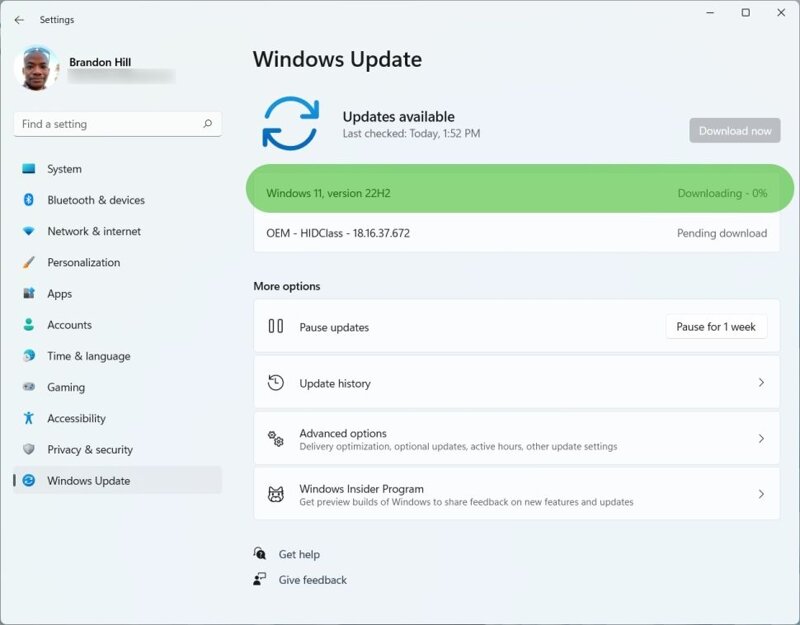Click the Accounts person icon
Image resolution: width=800 pixels, height=625 pixels.
point(29,324)
